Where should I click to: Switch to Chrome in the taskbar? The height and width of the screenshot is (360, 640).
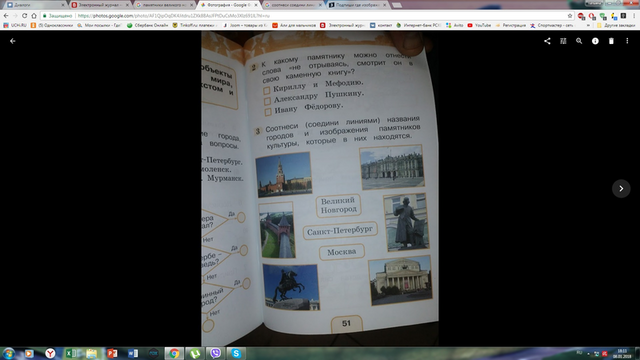(x=174, y=353)
